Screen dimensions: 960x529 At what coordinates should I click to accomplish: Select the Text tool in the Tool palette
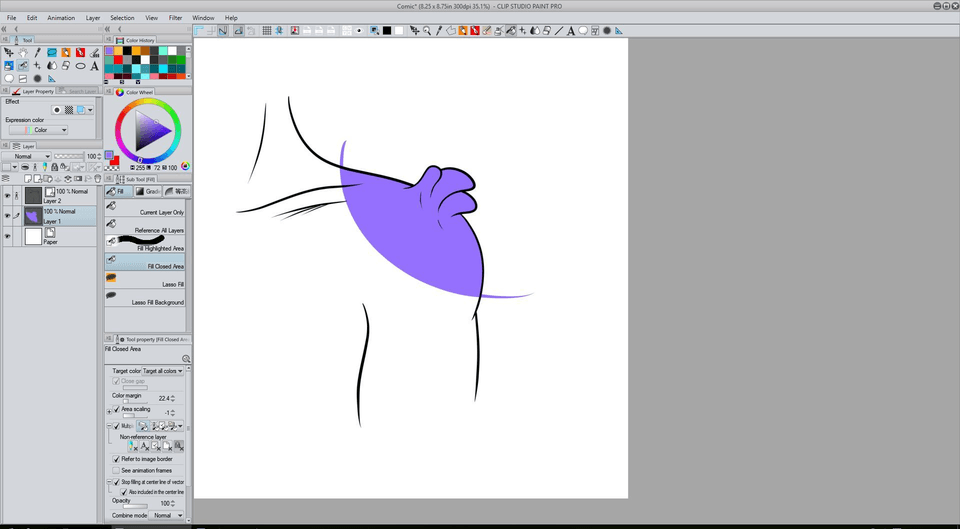[95, 66]
